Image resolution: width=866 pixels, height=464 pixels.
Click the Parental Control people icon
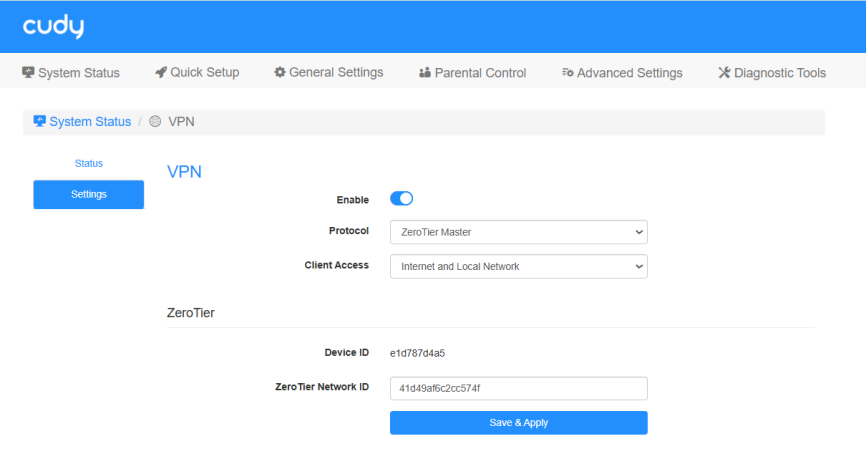point(425,73)
